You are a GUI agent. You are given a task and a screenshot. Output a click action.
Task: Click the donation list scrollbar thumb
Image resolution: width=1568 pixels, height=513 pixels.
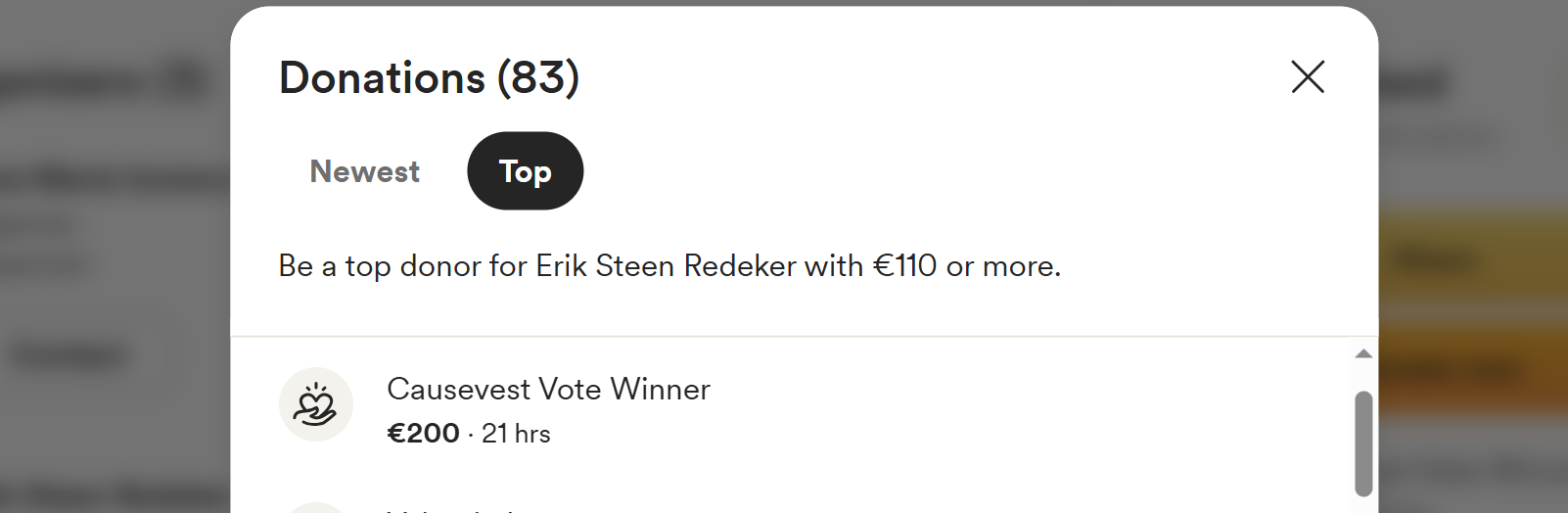click(x=1363, y=443)
